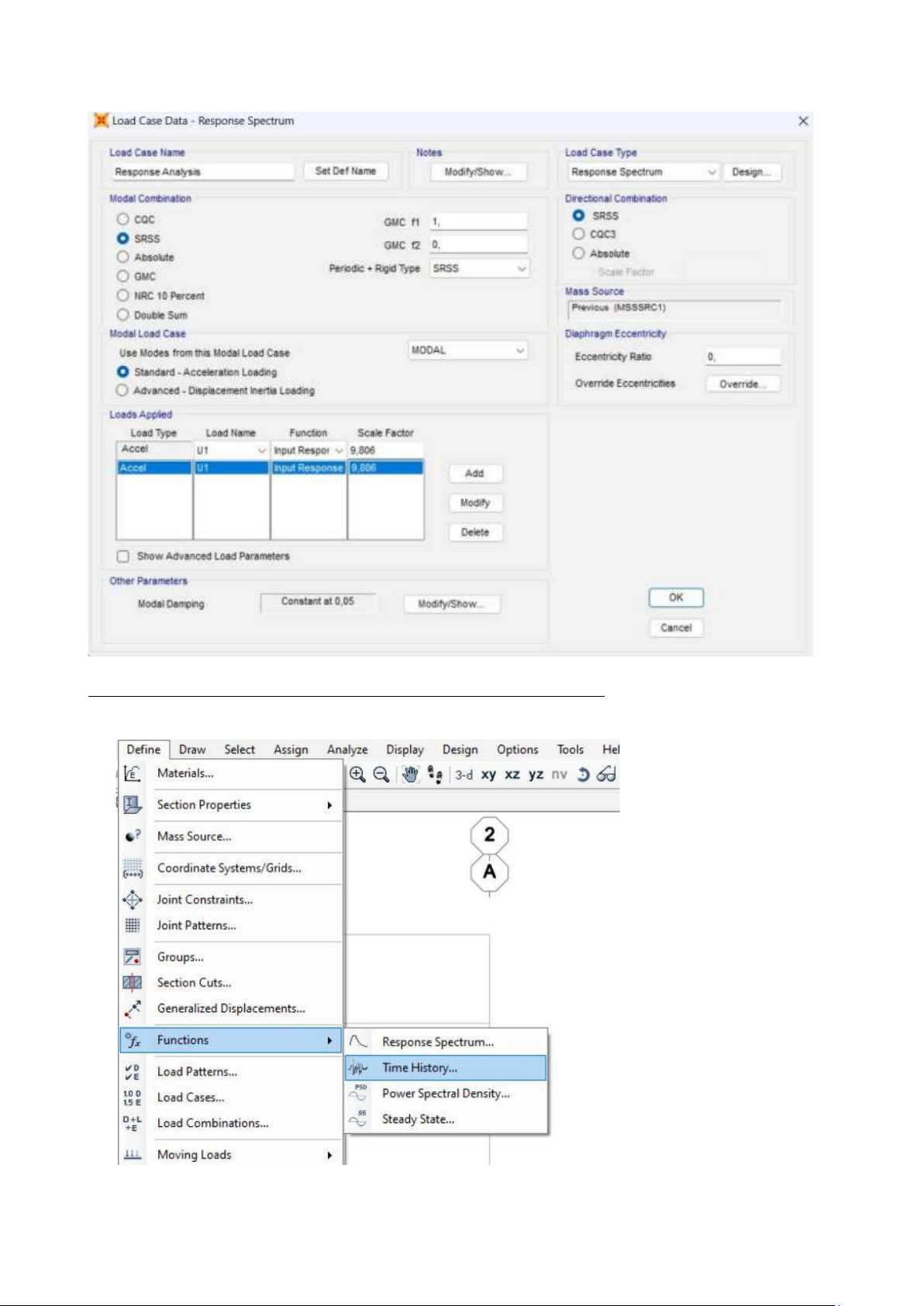The image size is (924, 1306).
Task: Select CQC modal combination radio button
Action: 122,219
